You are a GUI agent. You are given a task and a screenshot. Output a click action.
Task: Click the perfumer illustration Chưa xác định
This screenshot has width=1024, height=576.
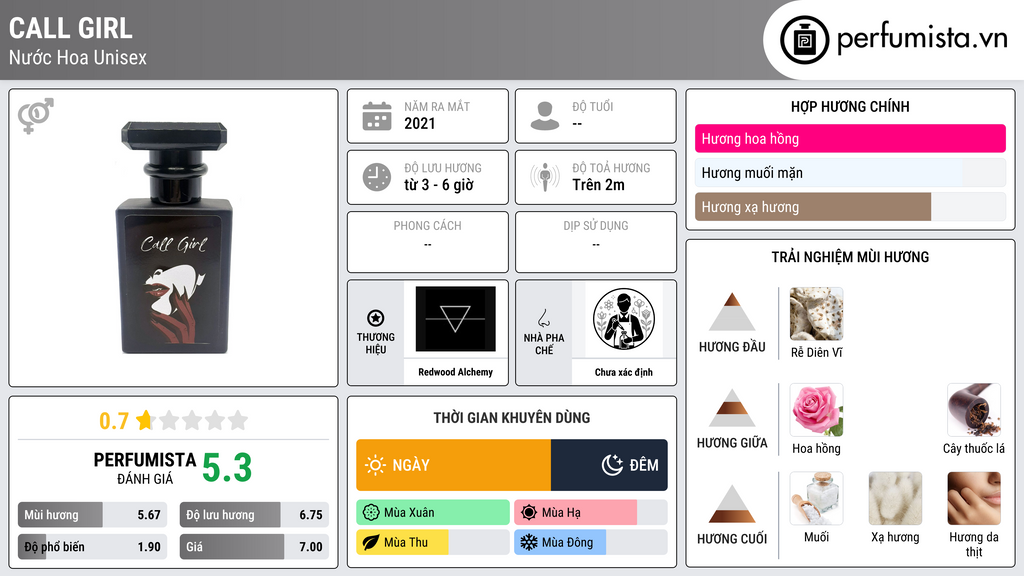pyautogui.click(x=624, y=319)
